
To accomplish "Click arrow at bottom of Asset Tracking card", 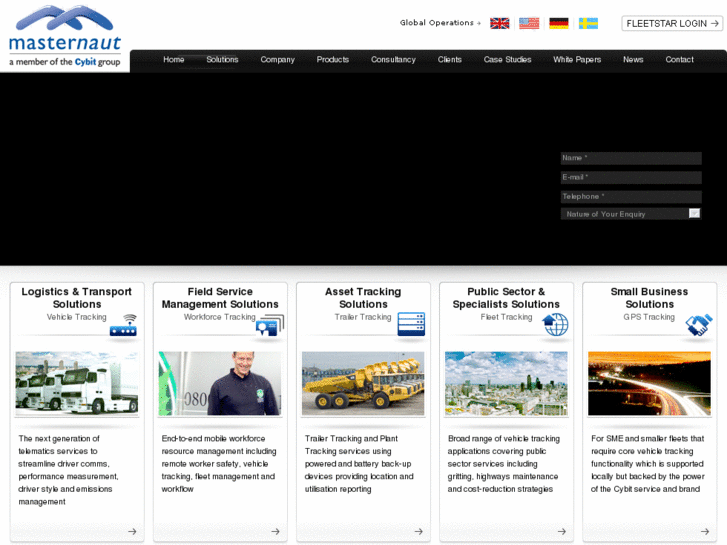I will (419, 532).
